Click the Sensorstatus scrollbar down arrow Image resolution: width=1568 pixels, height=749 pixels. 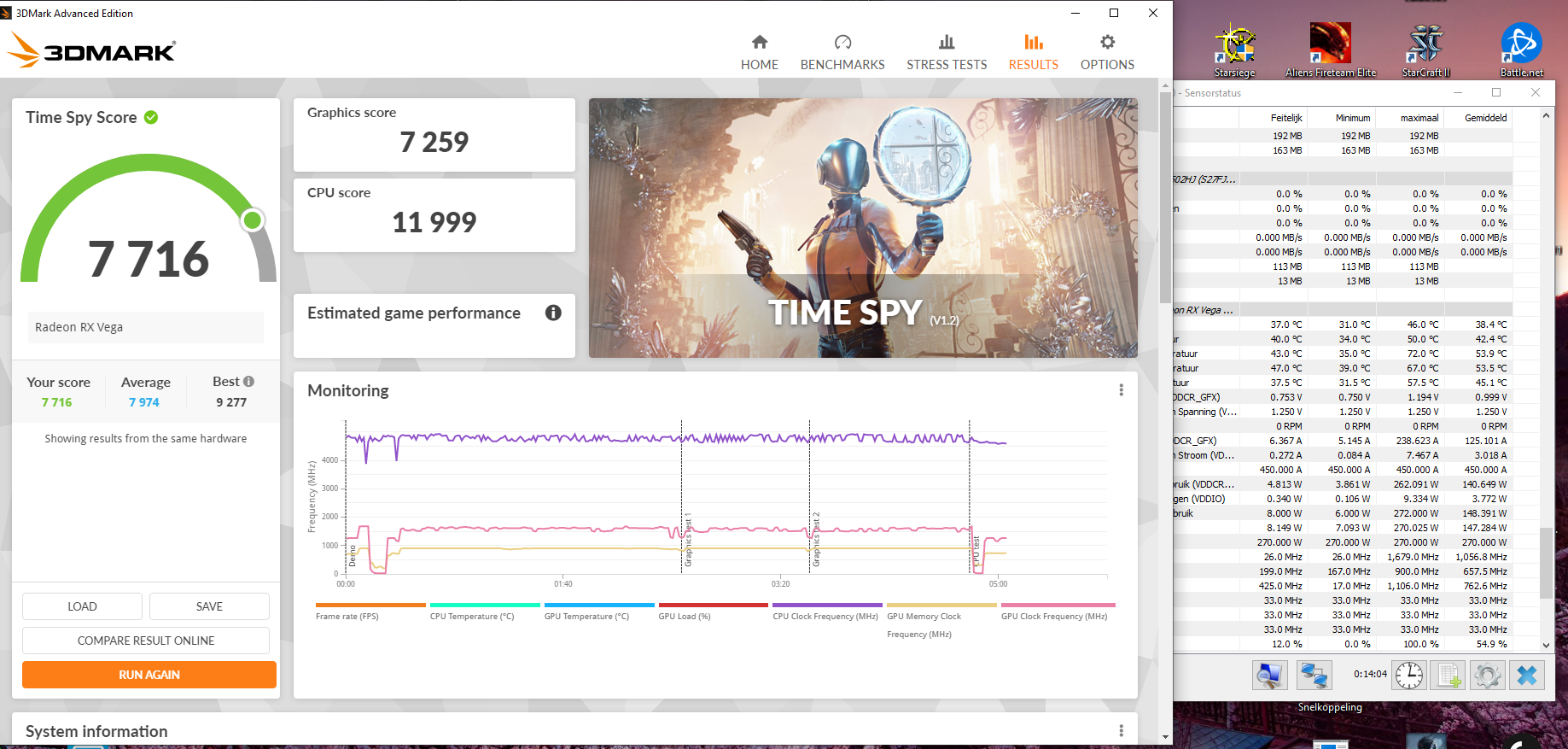1546,645
